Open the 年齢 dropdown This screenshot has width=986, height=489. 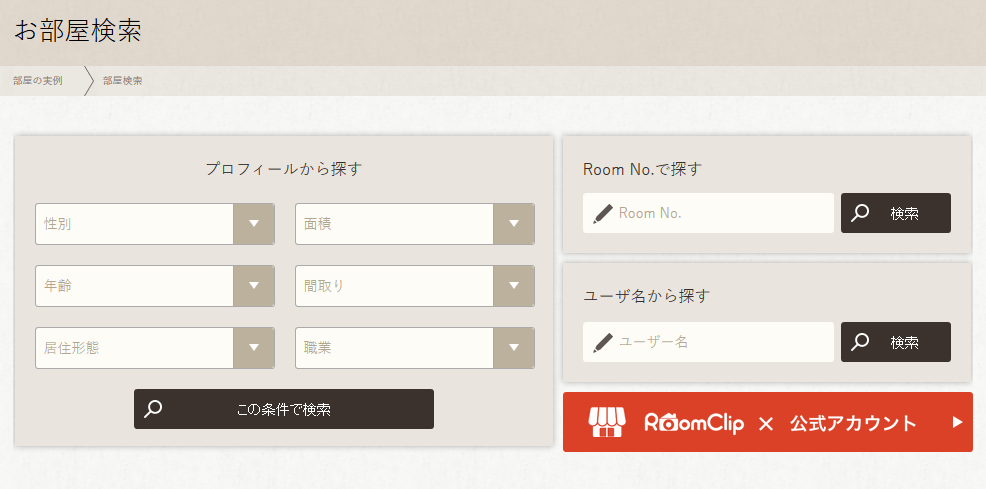coord(154,286)
